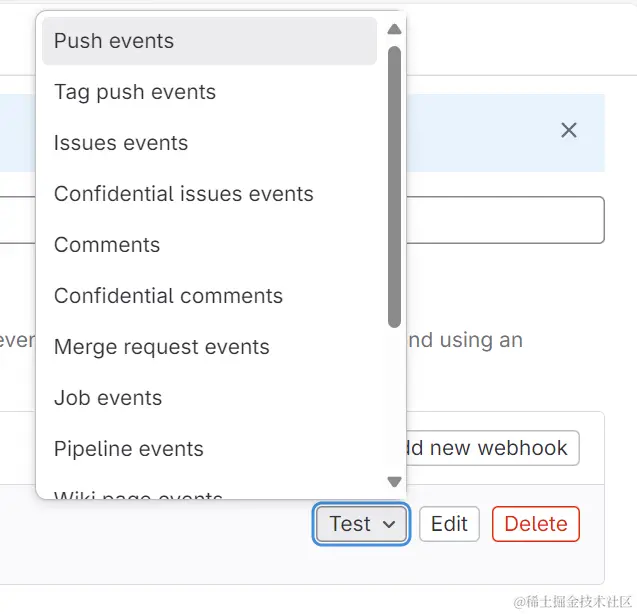
Task: Dismiss the blue alert banner
Action: coord(569,130)
